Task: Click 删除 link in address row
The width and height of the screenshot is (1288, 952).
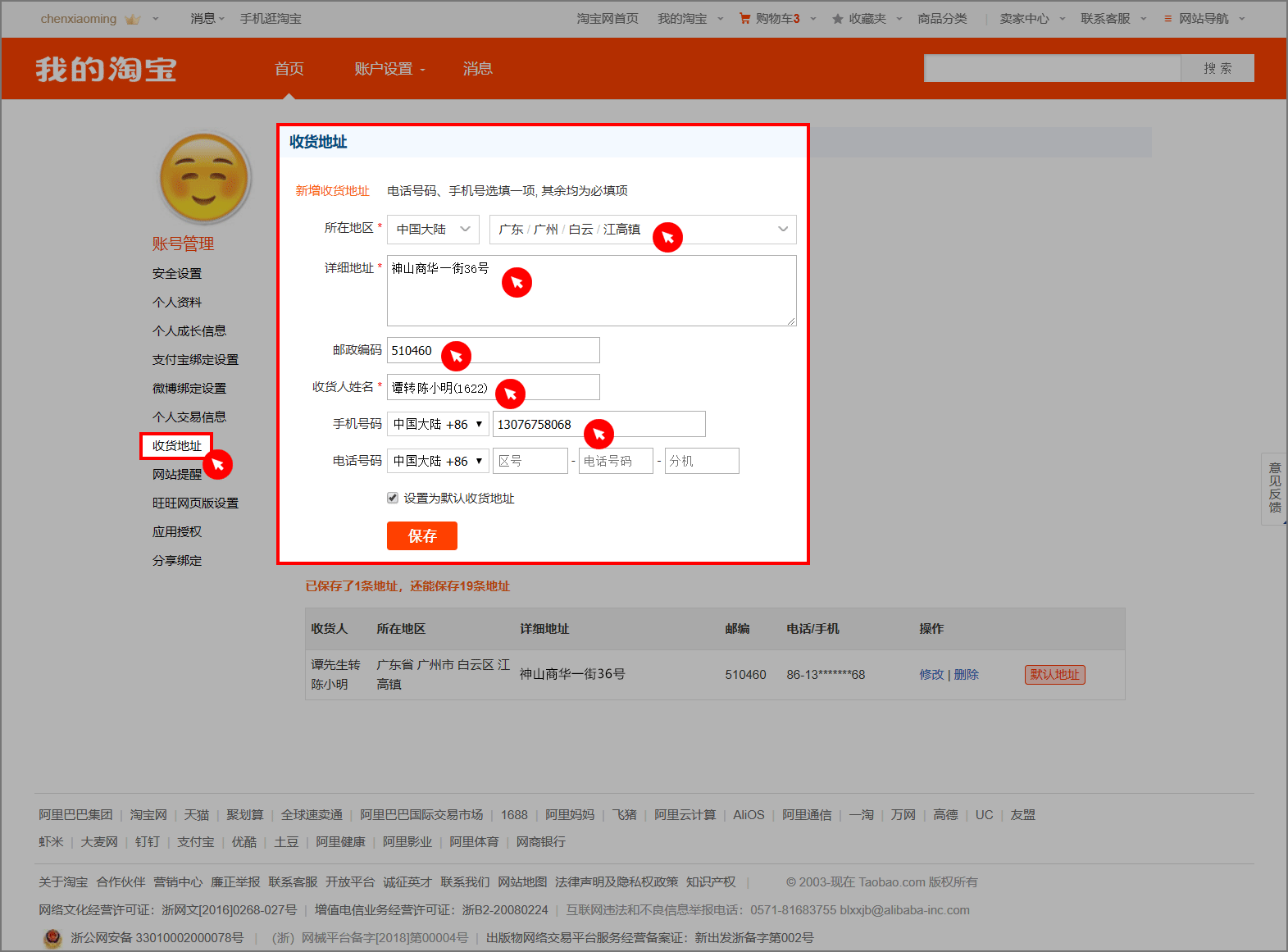Action: coord(966,675)
